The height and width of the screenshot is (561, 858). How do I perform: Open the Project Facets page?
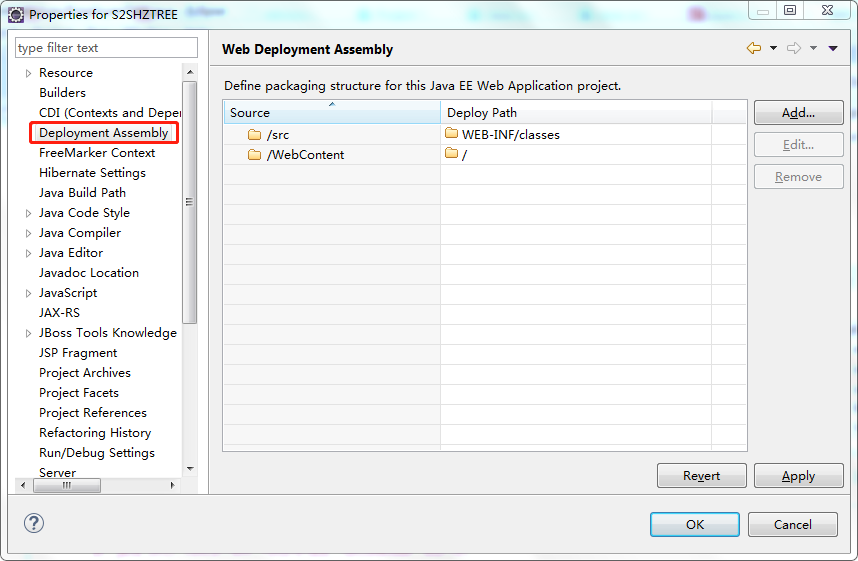(x=79, y=393)
